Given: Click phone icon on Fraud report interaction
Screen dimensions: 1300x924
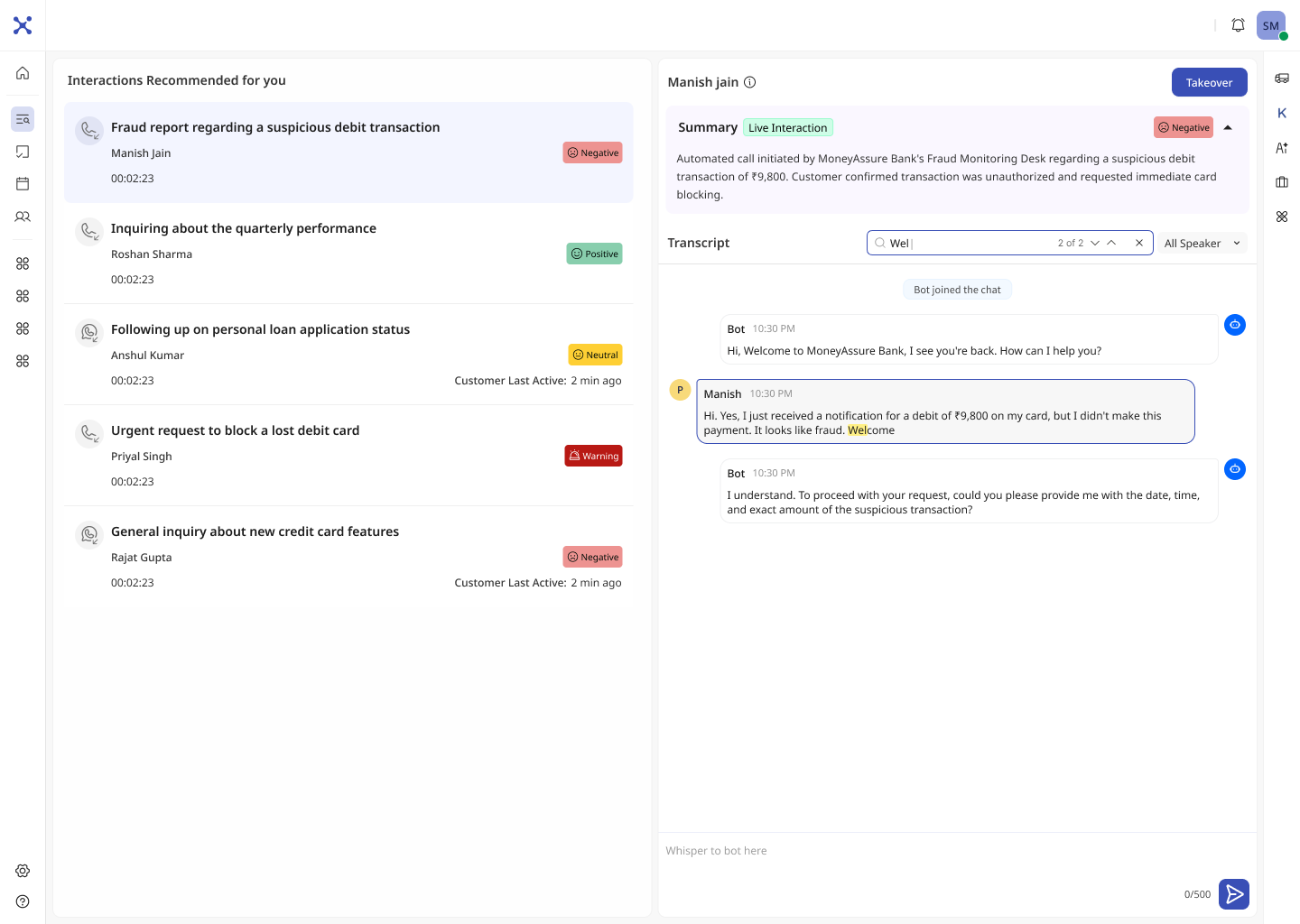Looking at the screenshot, I should point(89,131).
